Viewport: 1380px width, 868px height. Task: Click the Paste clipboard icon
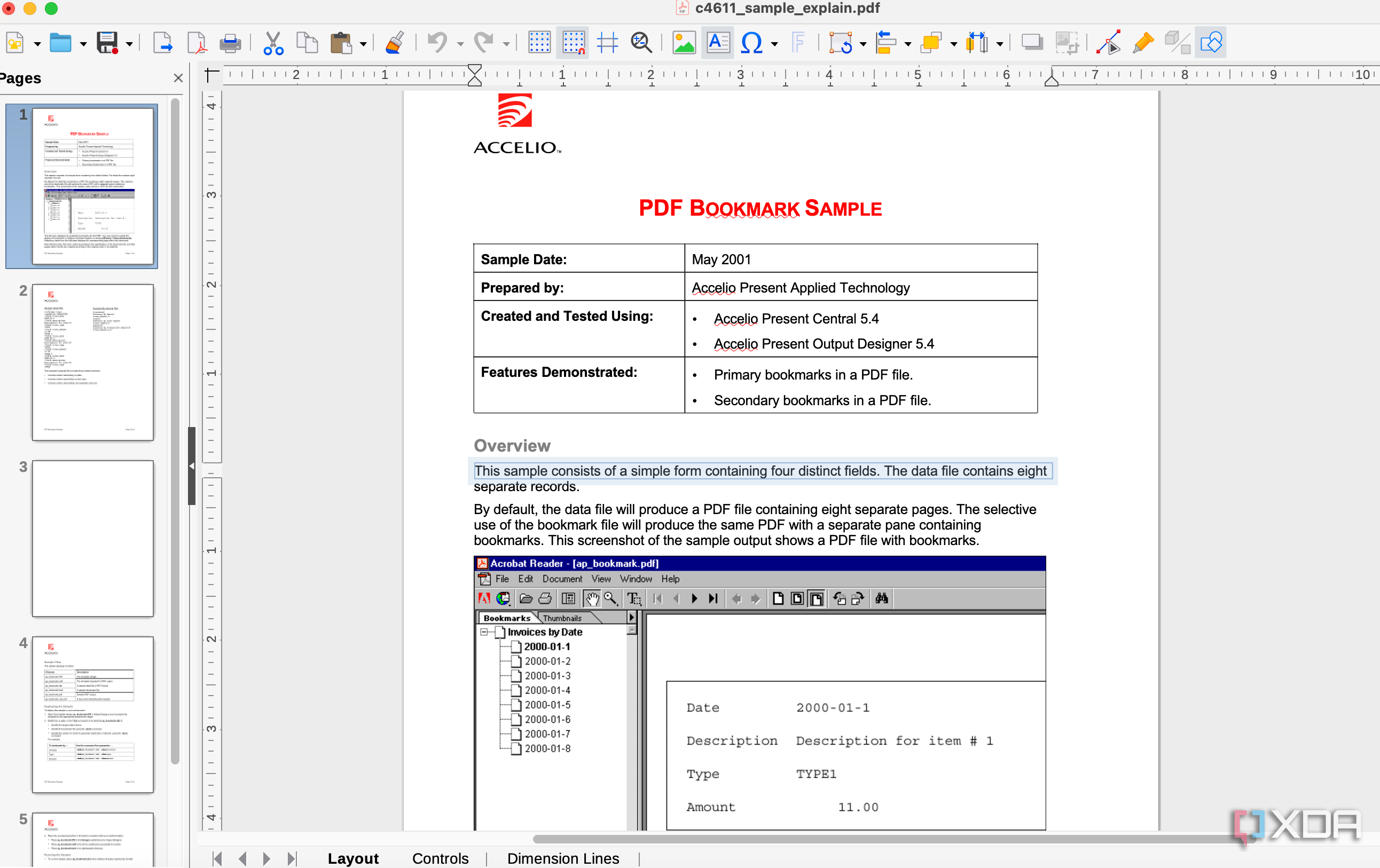click(x=342, y=43)
